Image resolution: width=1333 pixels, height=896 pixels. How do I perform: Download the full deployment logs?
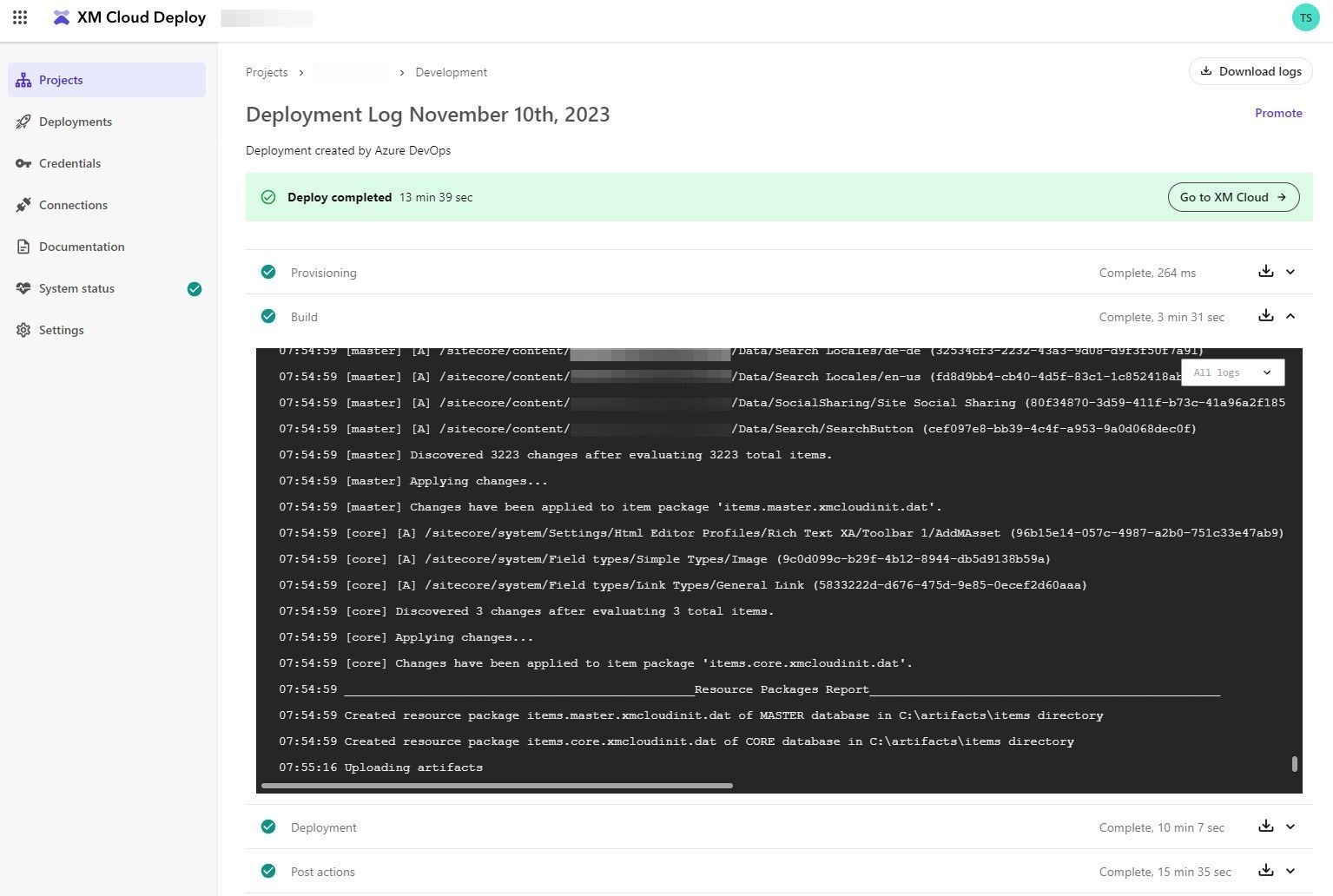click(1251, 71)
